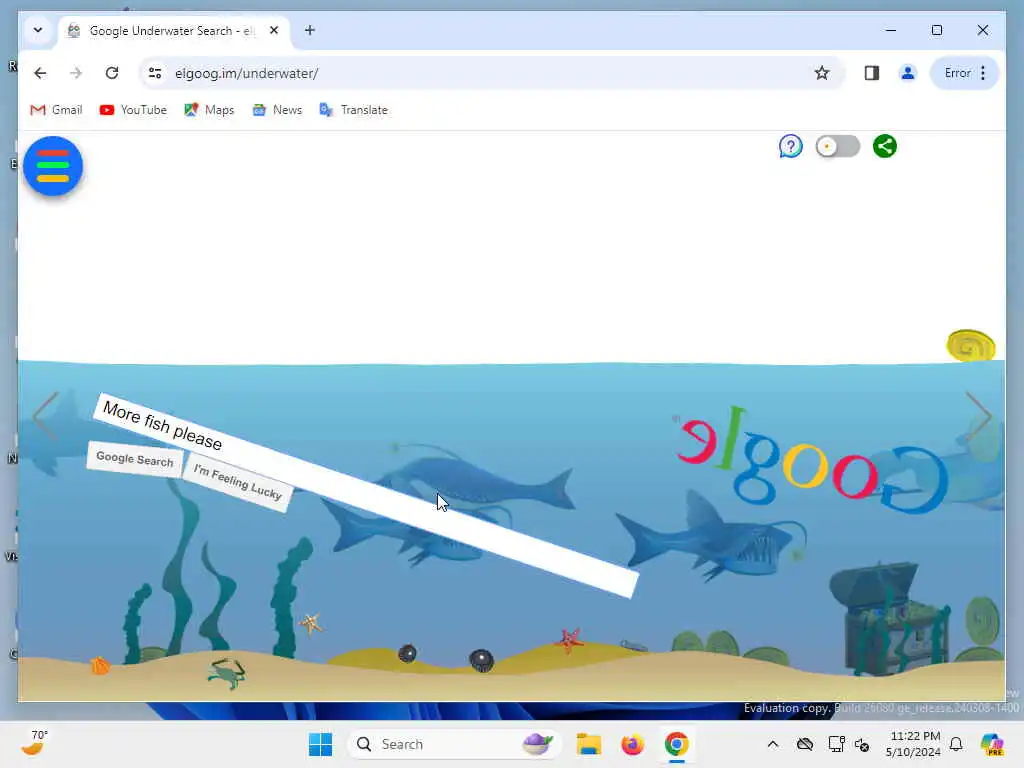Open the Windows Start menu
The height and width of the screenshot is (768, 1024).
320,744
